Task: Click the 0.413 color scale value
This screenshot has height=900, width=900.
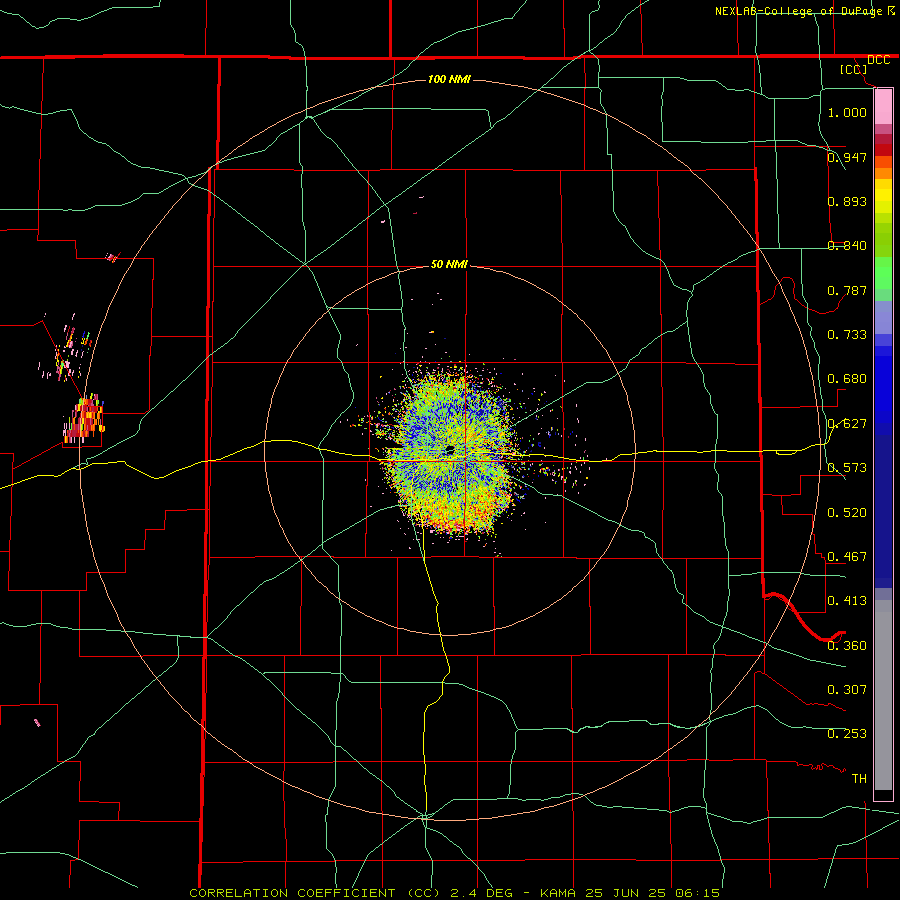Action: tap(847, 601)
